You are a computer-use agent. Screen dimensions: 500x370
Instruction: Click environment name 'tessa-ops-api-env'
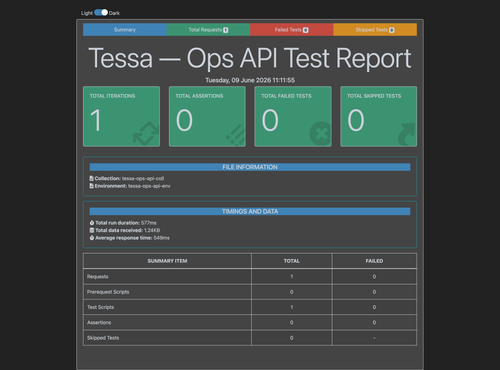(x=149, y=186)
